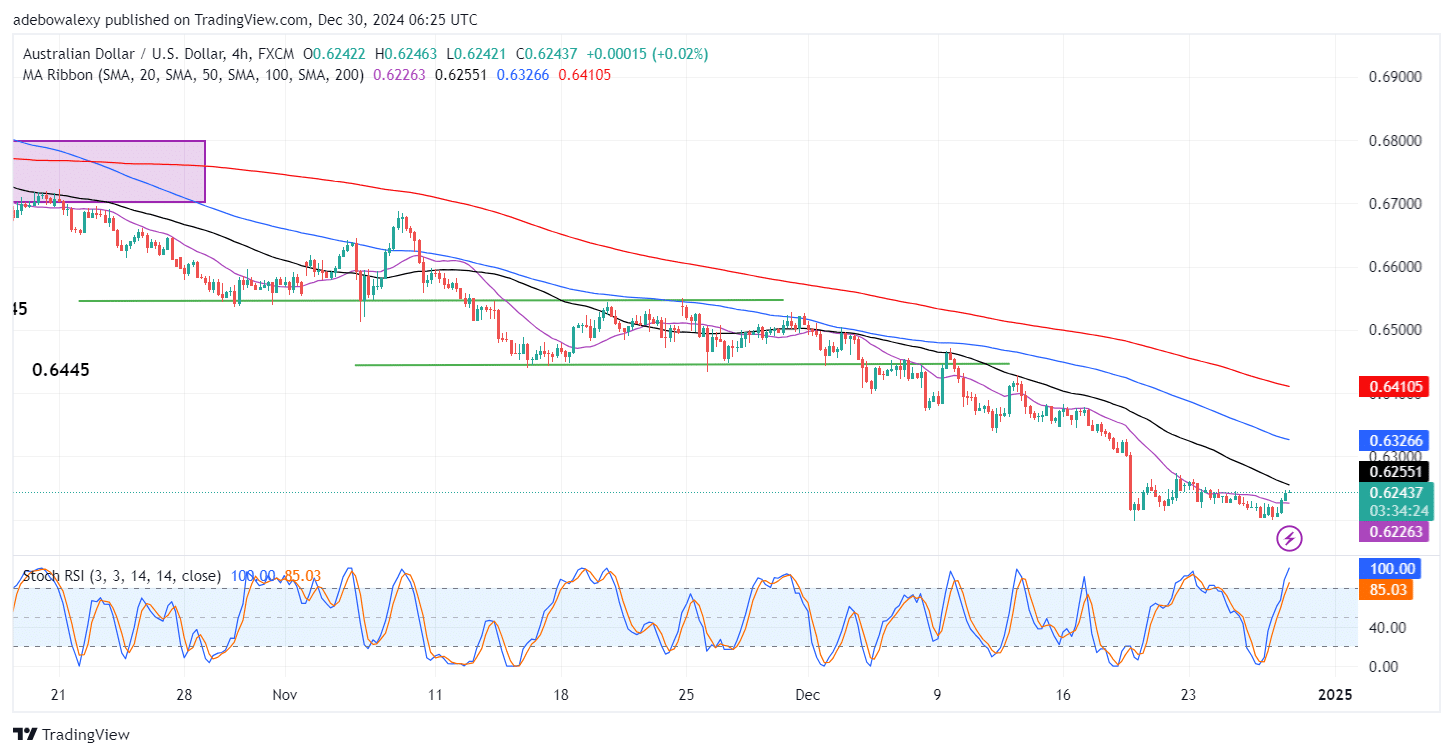Screen dimensions: 1453x756
Task: Click the black 0.62551 price label
Action: pos(1395,471)
